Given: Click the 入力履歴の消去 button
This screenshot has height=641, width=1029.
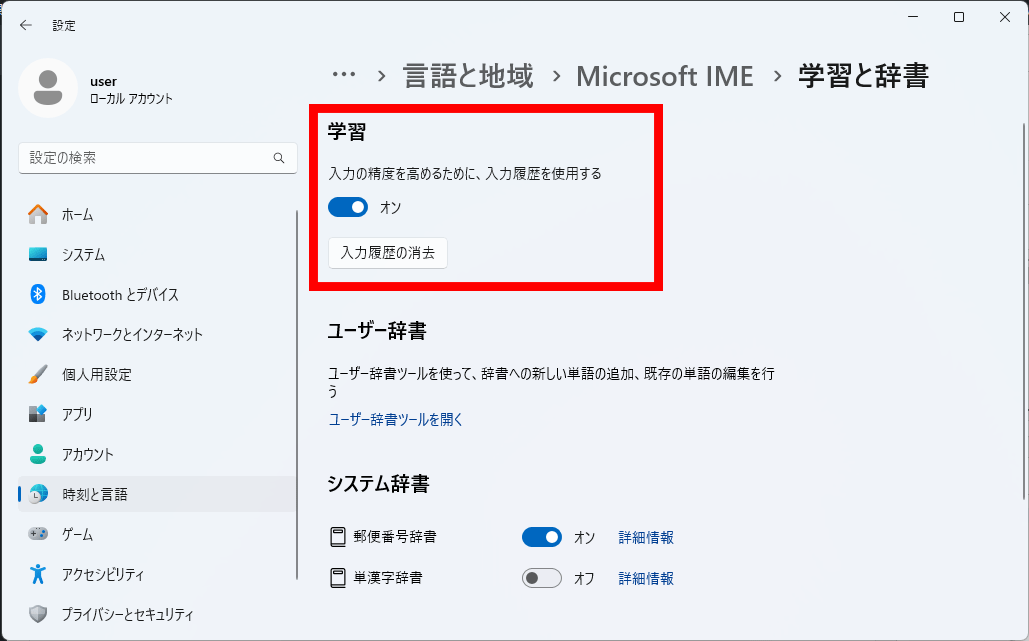Looking at the screenshot, I should pos(388,253).
